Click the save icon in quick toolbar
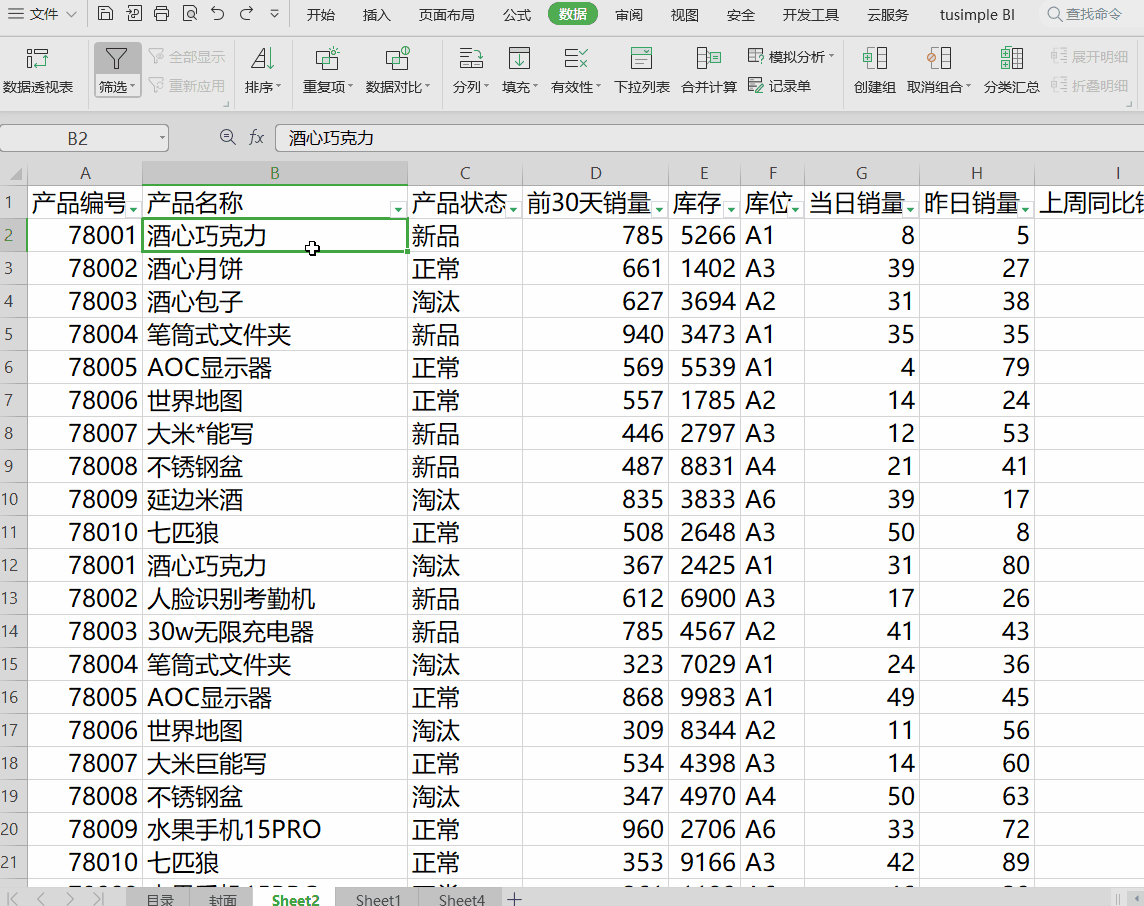Image resolution: width=1144 pixels, height=906 pixels. pos(105,14)
